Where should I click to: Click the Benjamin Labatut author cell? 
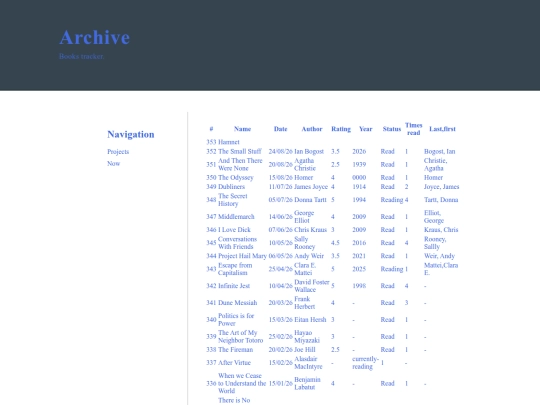coord(307,383)
